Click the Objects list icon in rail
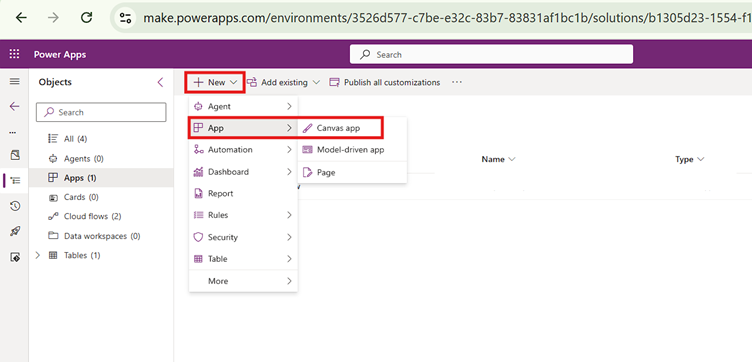Screen dimensions: 752x362 (15, 180)
